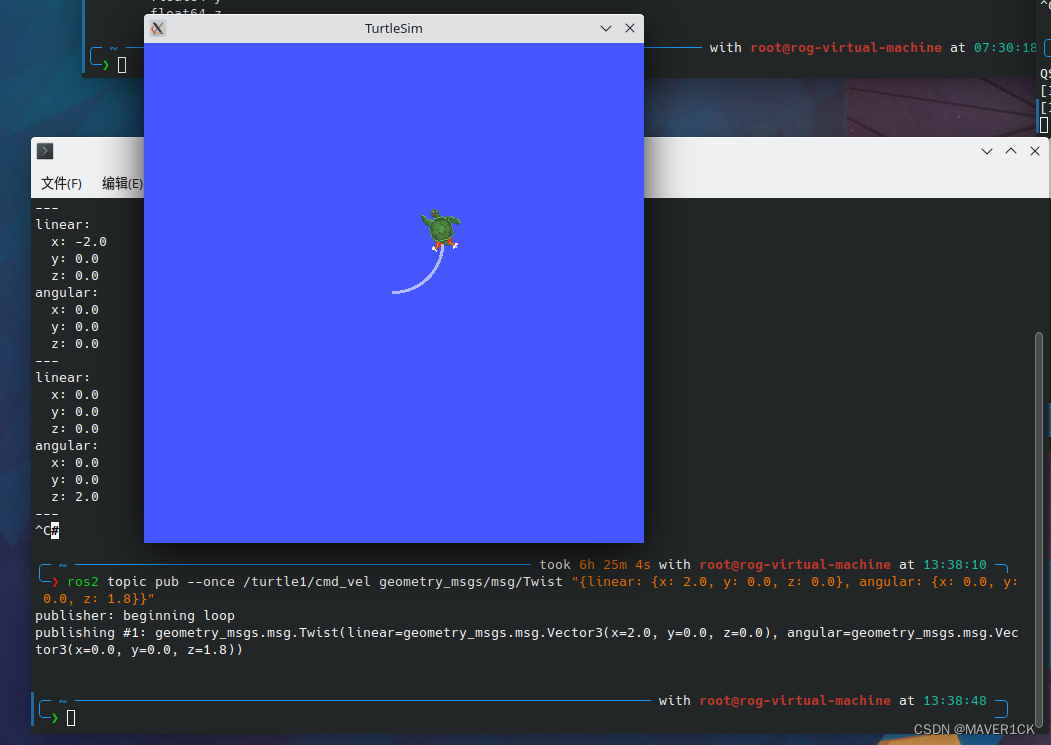
Task: Open the 编辑(E) menu in terminal
Action: (x=122, y=184)
